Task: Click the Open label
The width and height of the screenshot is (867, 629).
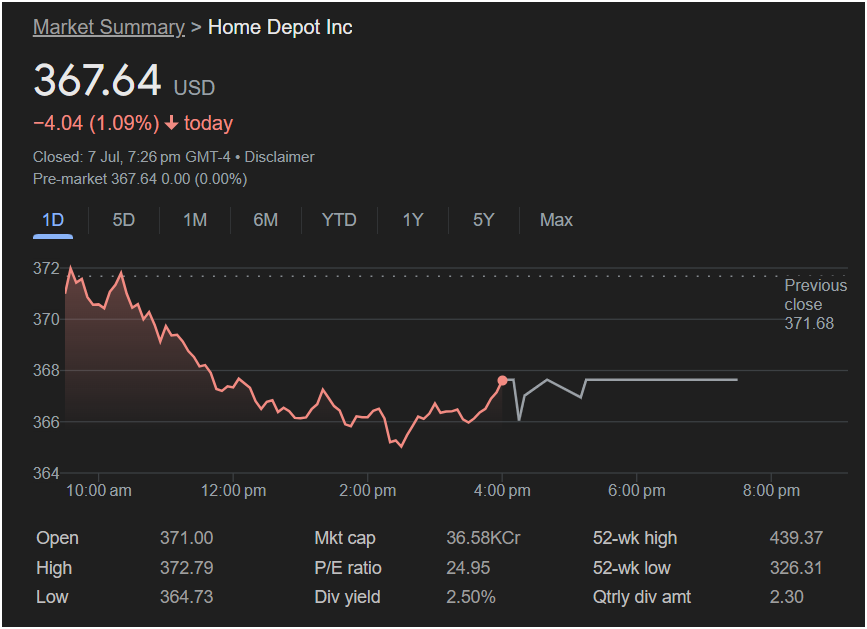Action: 58,538
